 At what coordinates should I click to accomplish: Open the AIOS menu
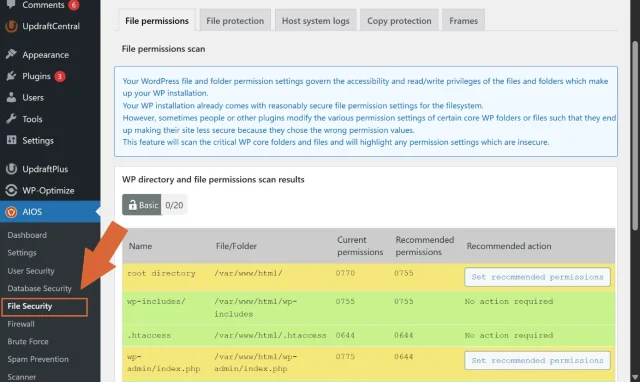pyautogui.click(x=50, y=212)
